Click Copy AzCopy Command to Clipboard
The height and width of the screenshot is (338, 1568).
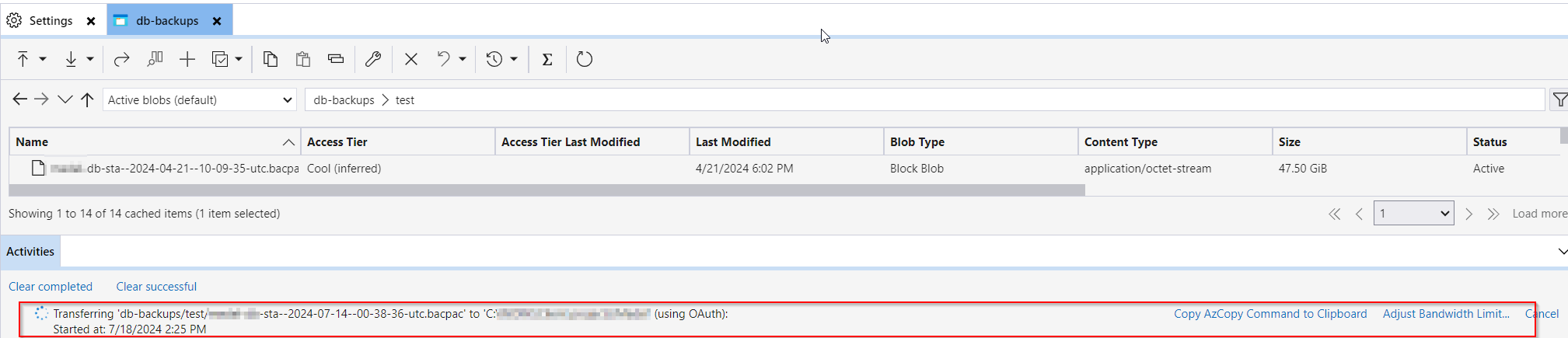point(1270,314)
